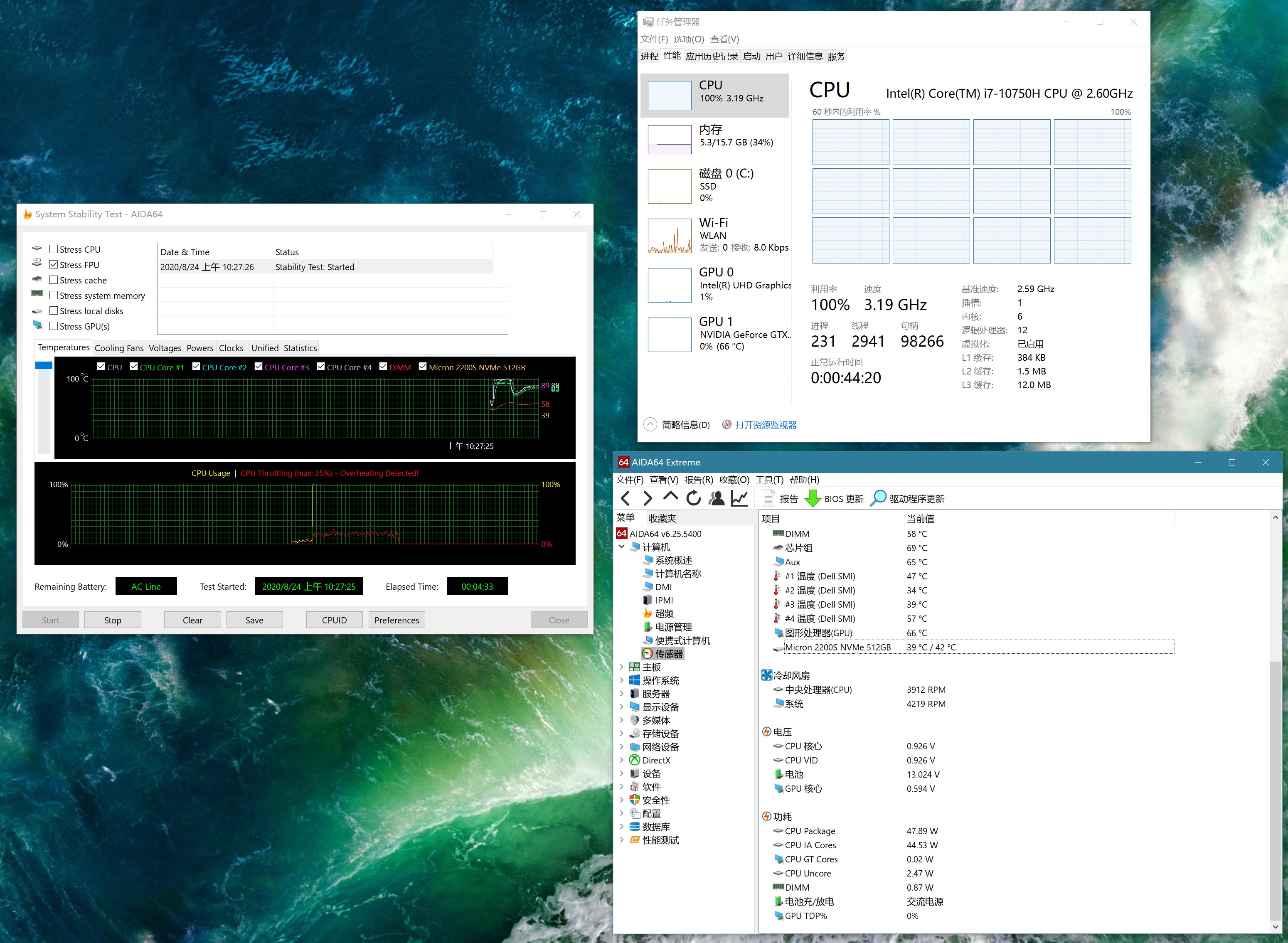
Task: Uncheck the Stress FPU checkbox
Action: pyautogui.click(x=54, y=265)
